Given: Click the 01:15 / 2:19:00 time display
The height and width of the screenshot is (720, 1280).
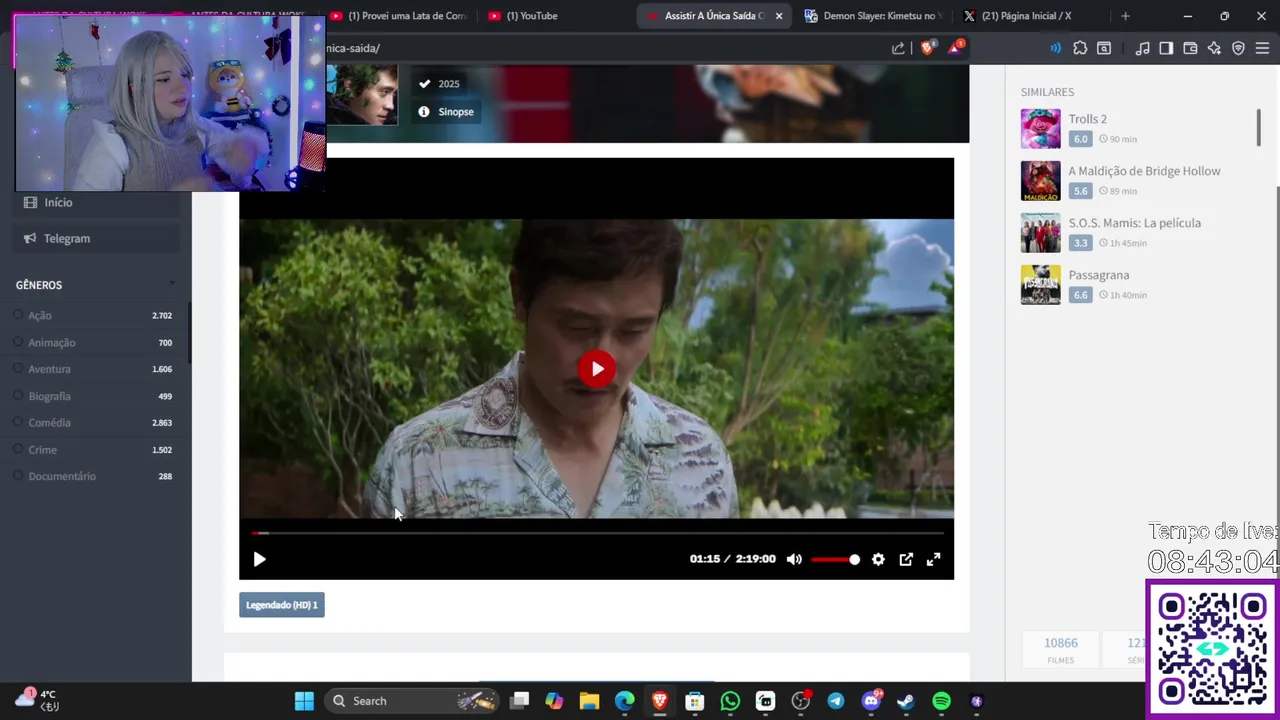Looking at the screenshot, I should (x=732, y=559).
